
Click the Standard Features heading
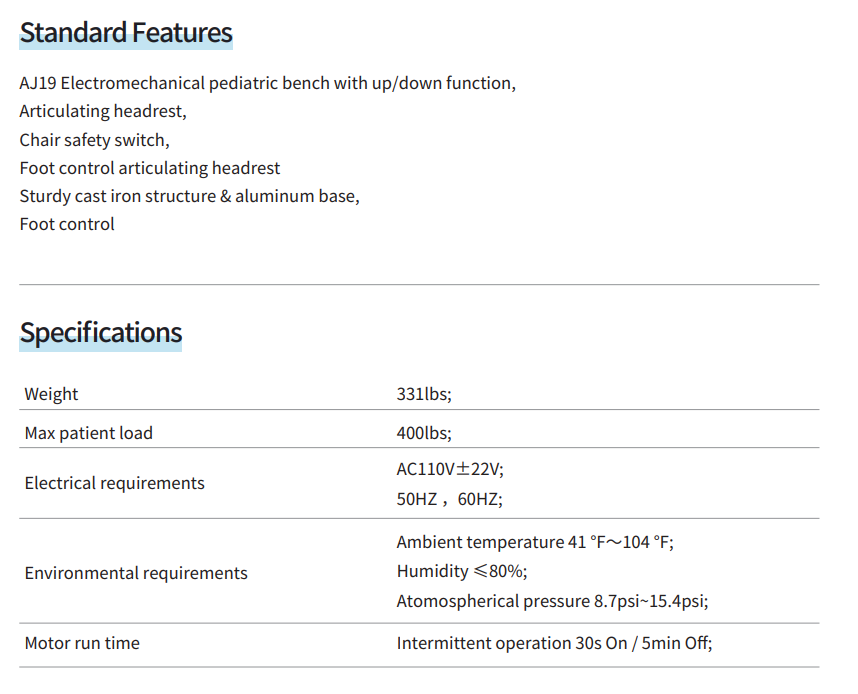(126, 33)
